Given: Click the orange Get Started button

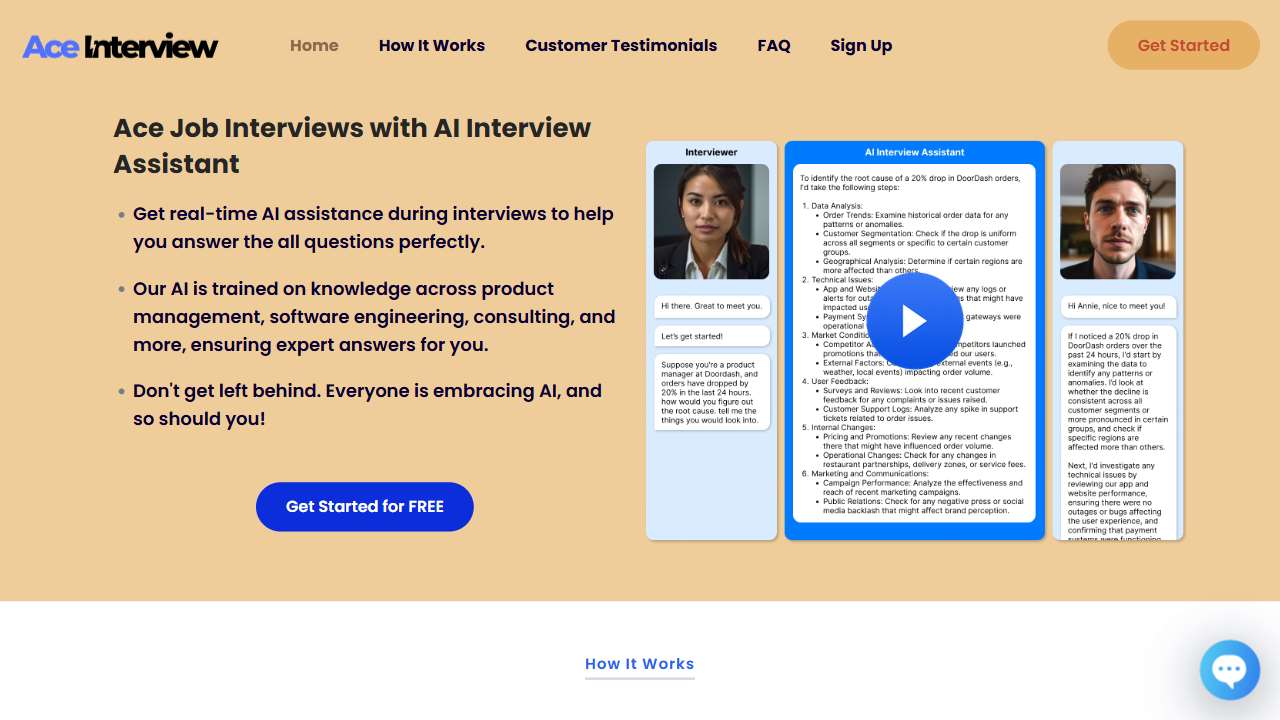Looking at the screenshot, I should pyautogui.click(x=1183, y=45).
